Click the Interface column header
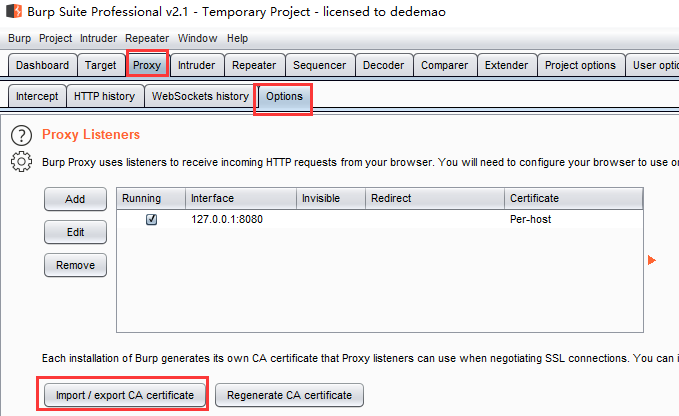 (241, 198)
